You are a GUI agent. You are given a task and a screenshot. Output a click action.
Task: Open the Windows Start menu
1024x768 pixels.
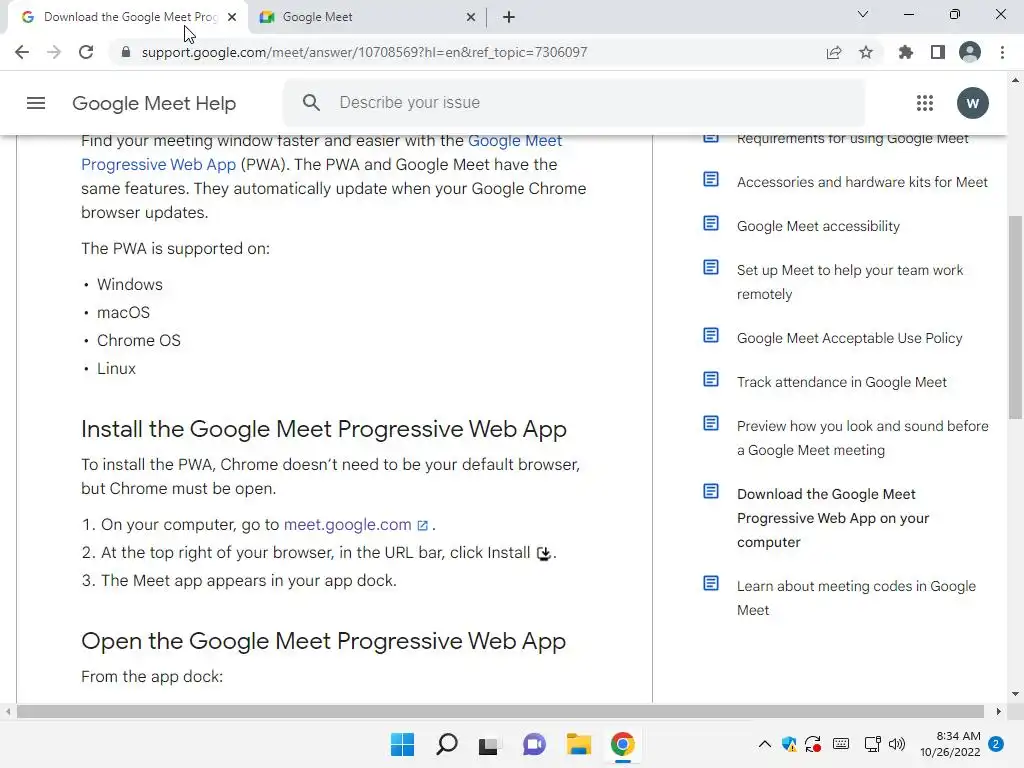tap(402, 744)
